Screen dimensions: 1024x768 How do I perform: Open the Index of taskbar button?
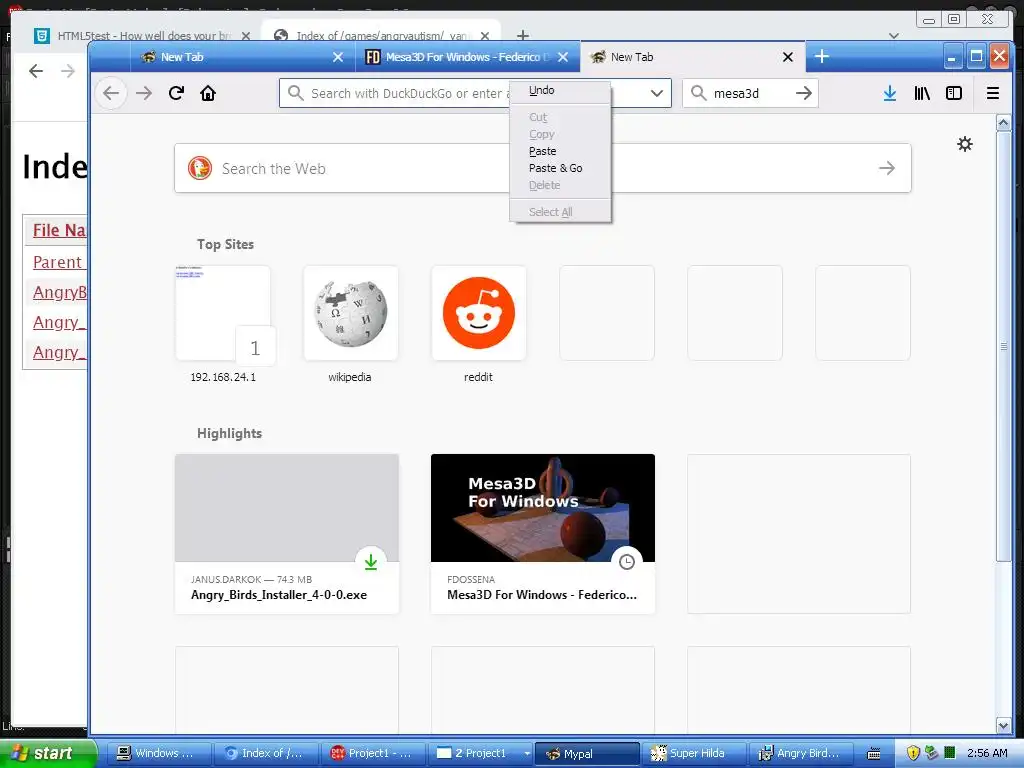coord(266,753)
